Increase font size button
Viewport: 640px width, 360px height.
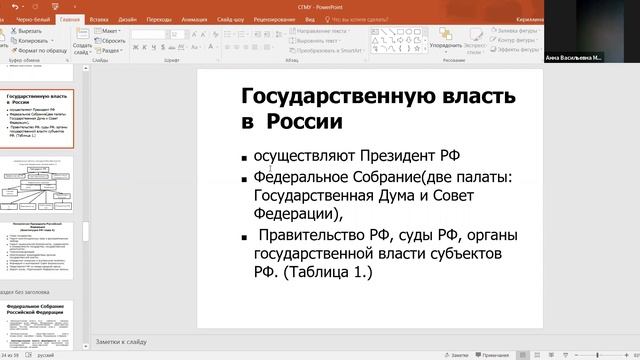pos(194,35)
